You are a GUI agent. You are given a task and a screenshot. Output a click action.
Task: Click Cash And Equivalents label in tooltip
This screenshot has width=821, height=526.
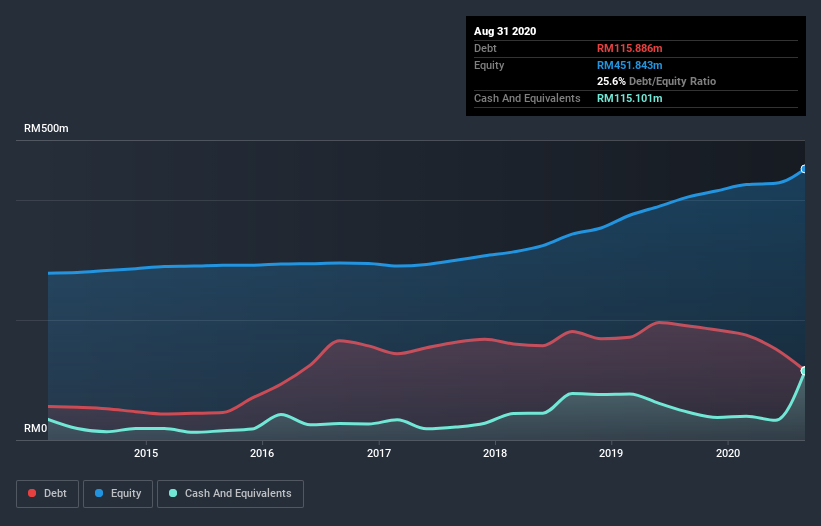(527, 98)
